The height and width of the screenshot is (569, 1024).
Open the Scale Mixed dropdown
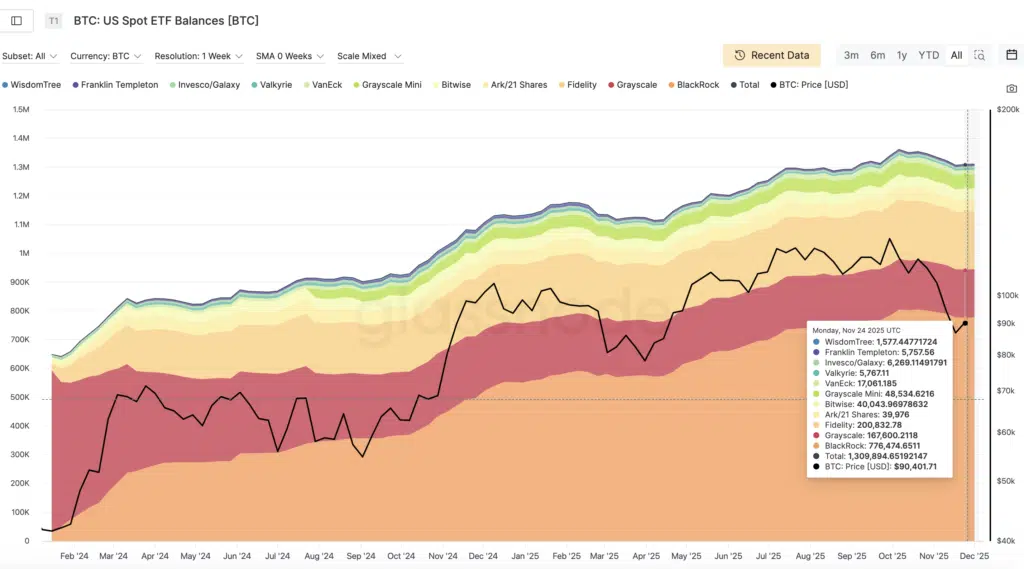coord(369,56)
